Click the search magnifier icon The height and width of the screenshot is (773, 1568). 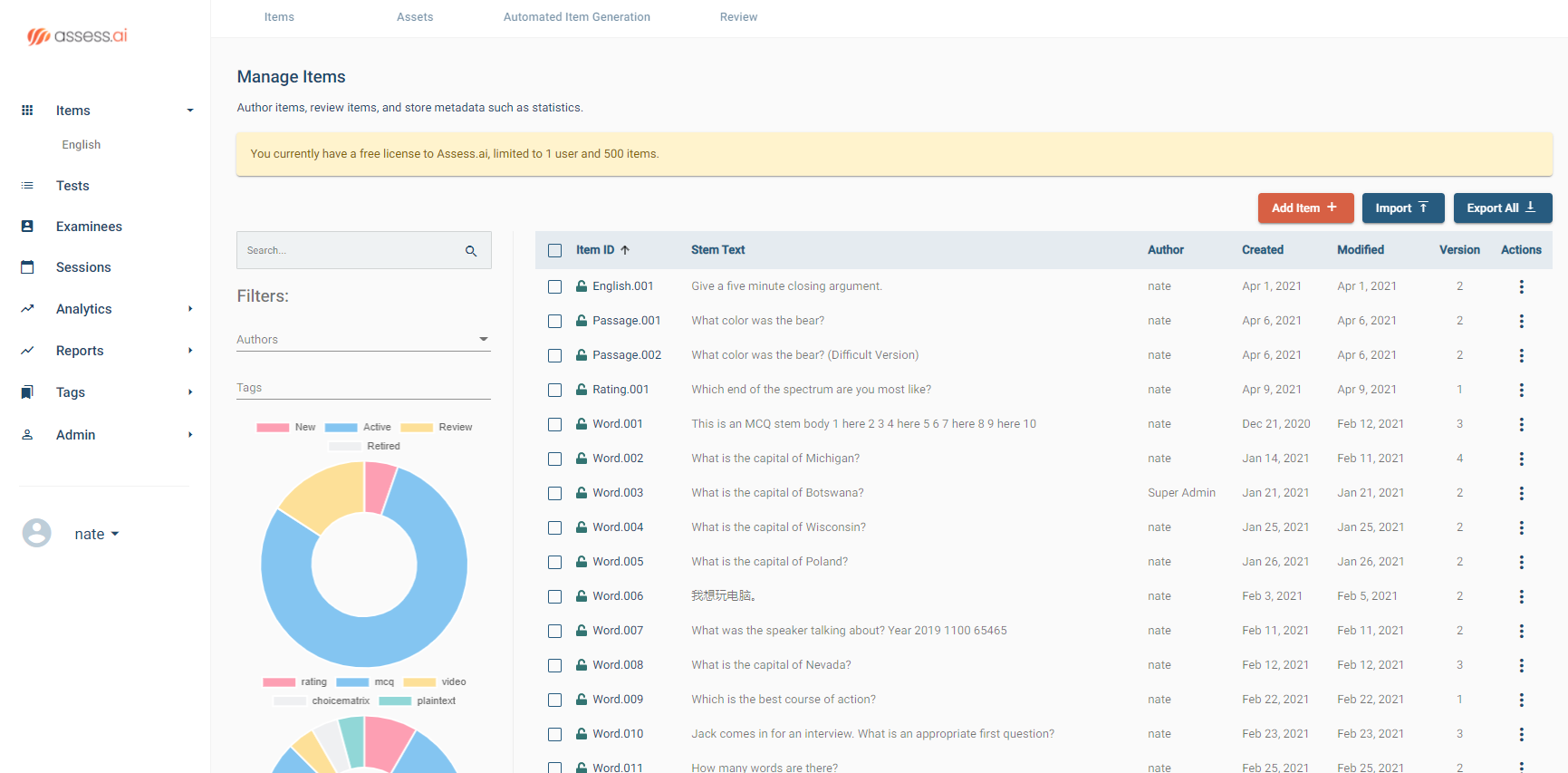pyautogui.click(x=471, y=251)
